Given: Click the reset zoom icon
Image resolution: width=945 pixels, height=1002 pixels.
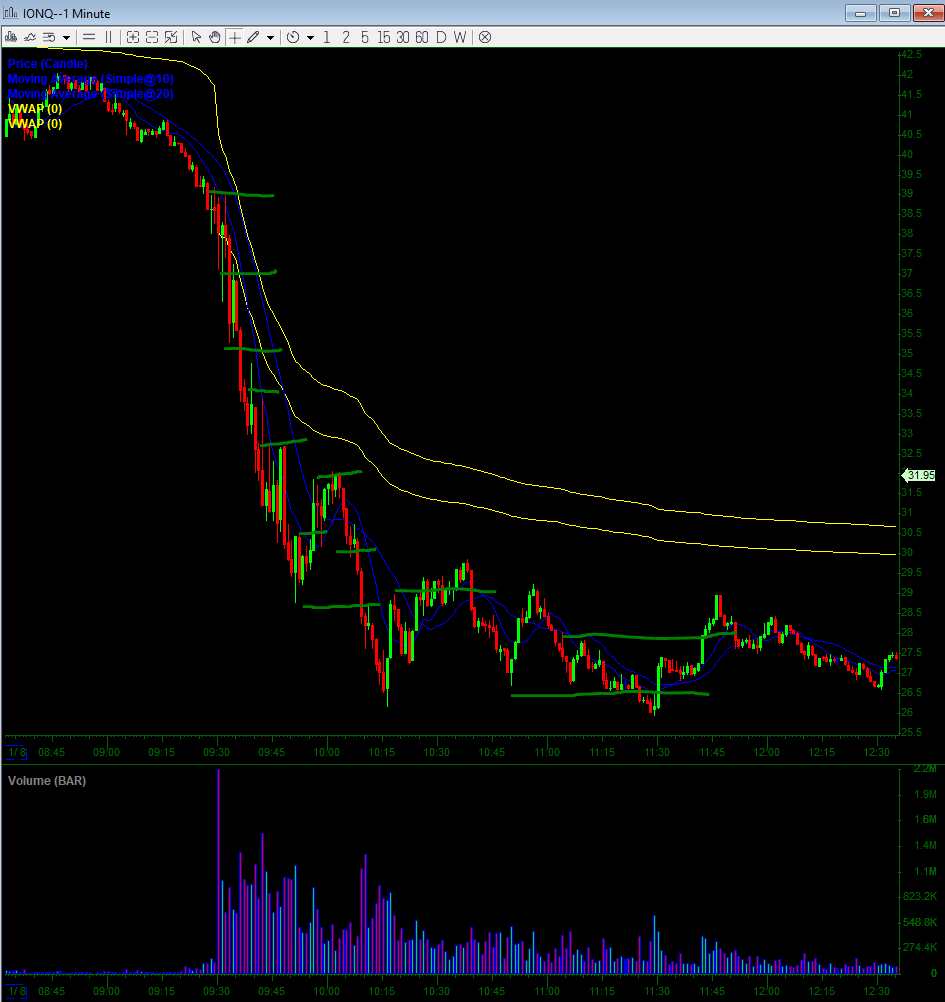Looking at the screenshot, I should click(171, 37).
